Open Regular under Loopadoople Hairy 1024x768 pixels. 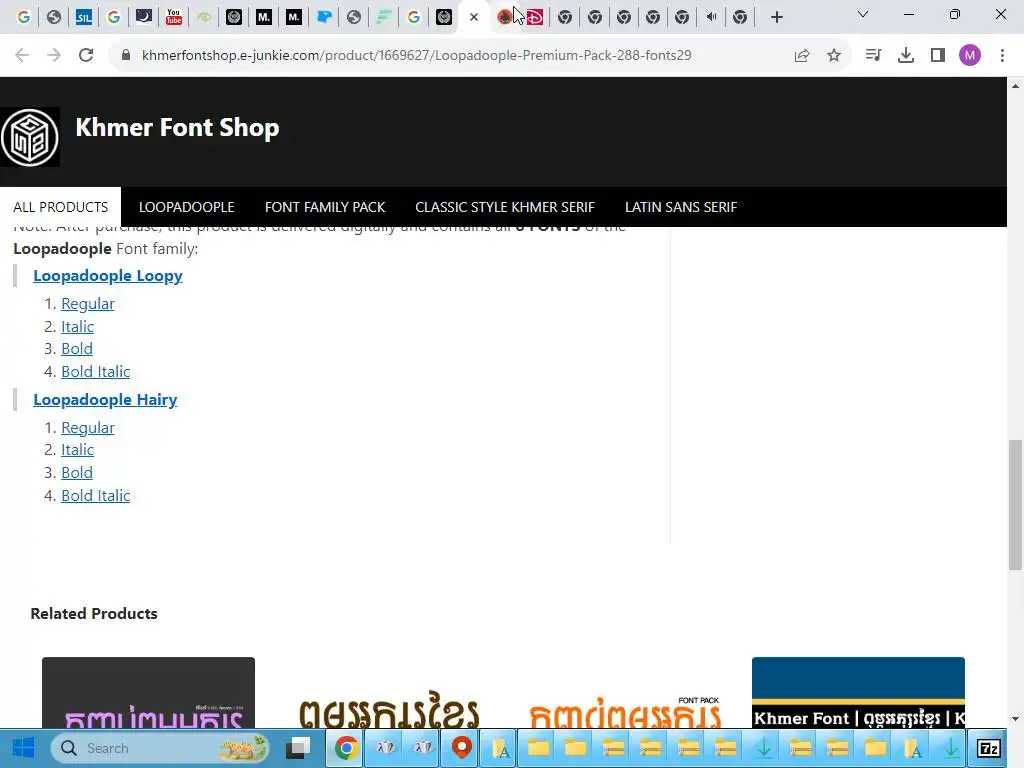click(x=88, y=428)
